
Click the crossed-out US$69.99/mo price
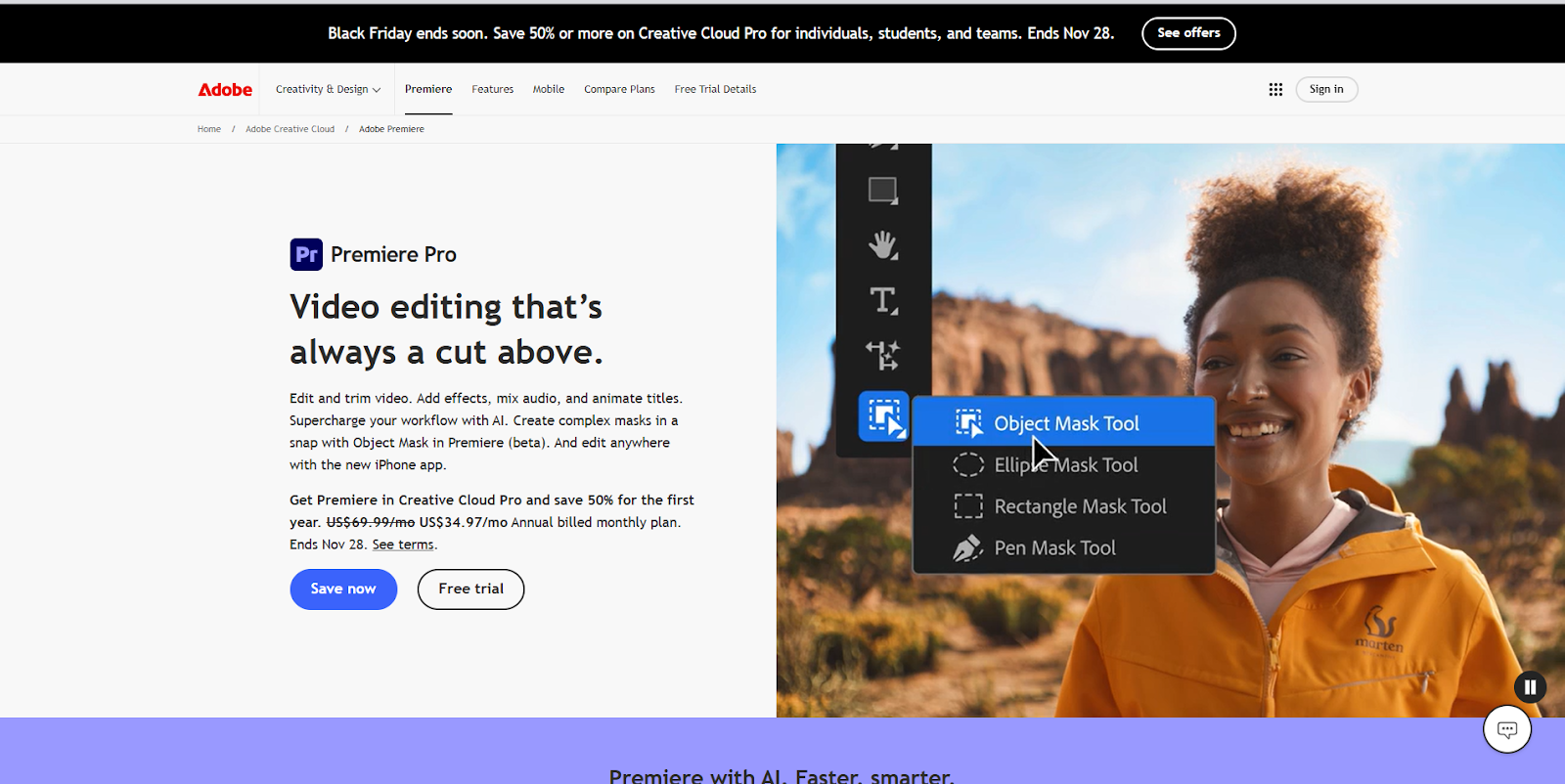pyautogui.click(x=371, y=523)
